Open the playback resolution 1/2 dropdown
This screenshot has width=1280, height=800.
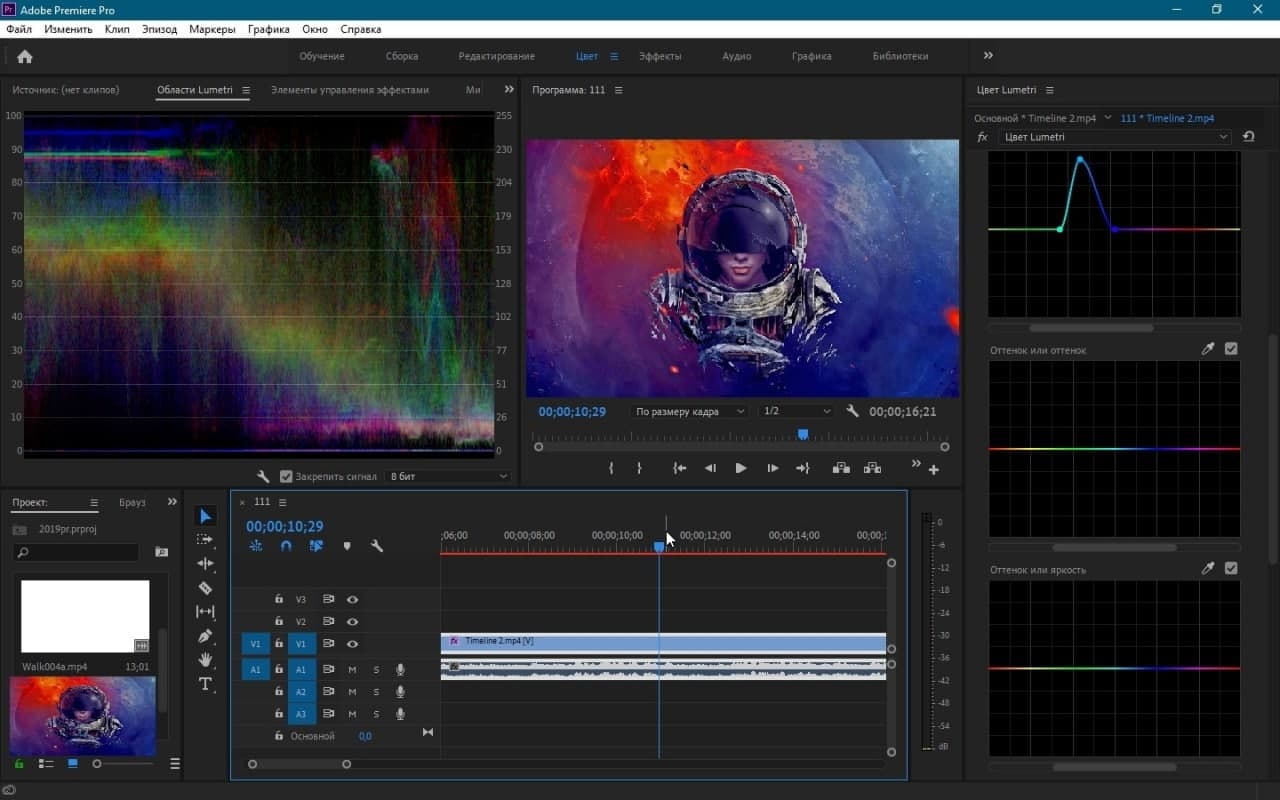(795, 411)
